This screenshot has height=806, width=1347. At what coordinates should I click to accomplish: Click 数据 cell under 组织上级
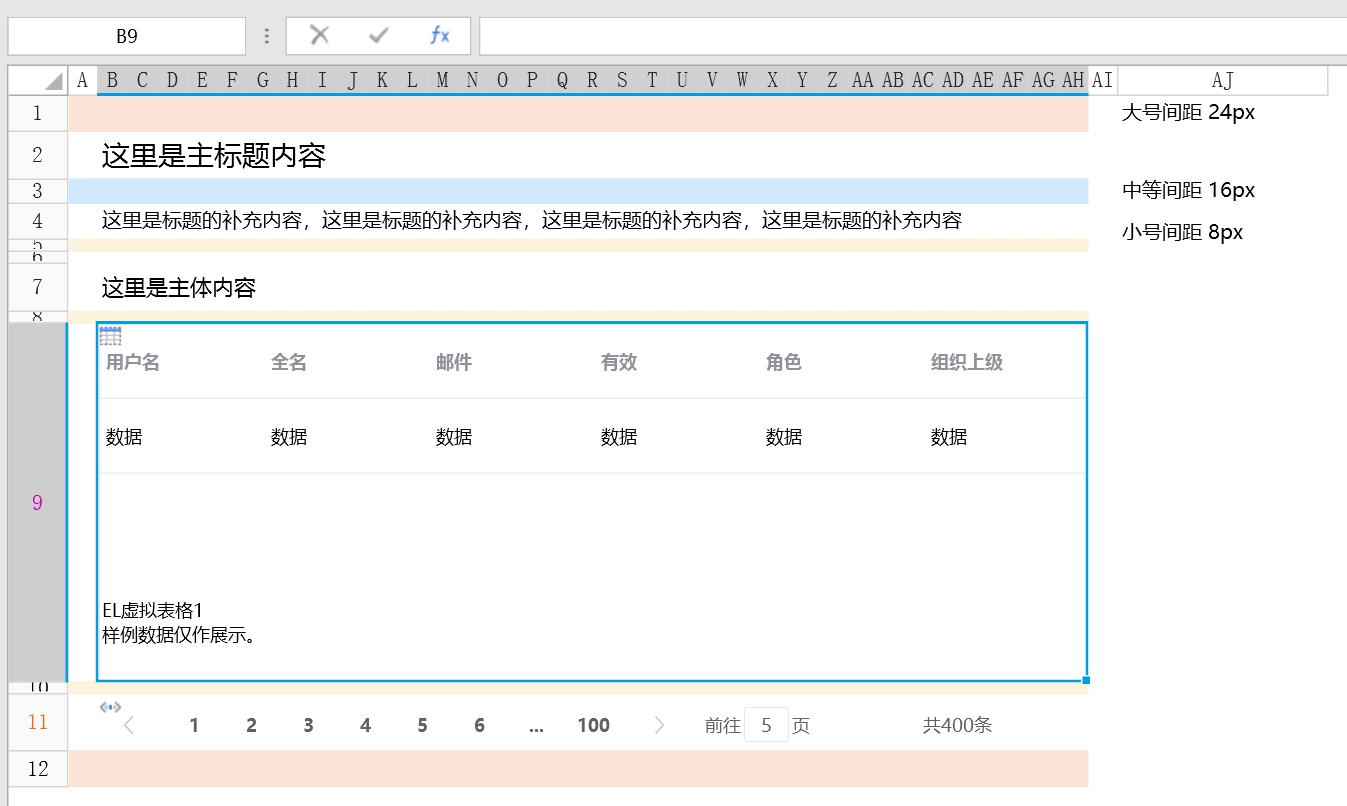coord(949,437)
